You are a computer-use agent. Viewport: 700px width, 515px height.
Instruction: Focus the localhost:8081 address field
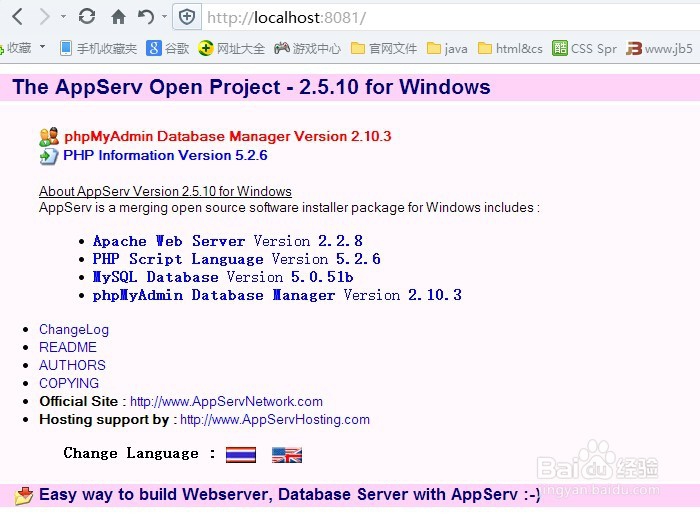(x=451, y=17)
